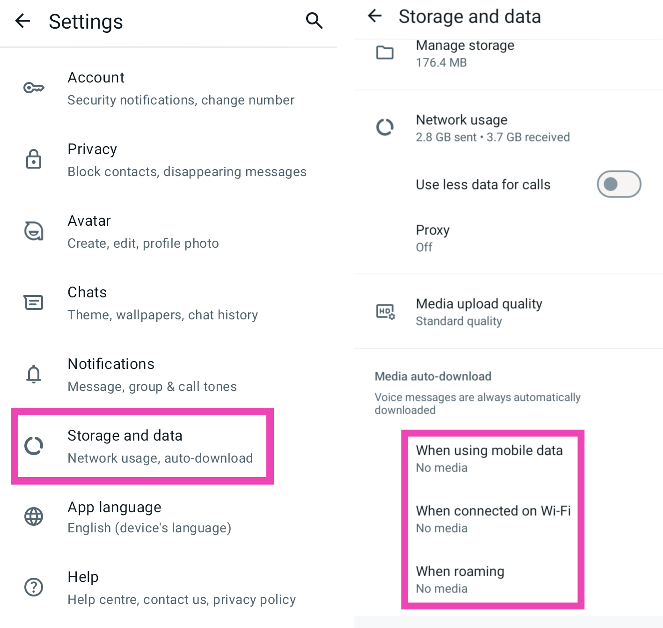Tap the search magnifier icon in Settings
The height and width of the screenshot is (628, 663).
coord(314,21)
